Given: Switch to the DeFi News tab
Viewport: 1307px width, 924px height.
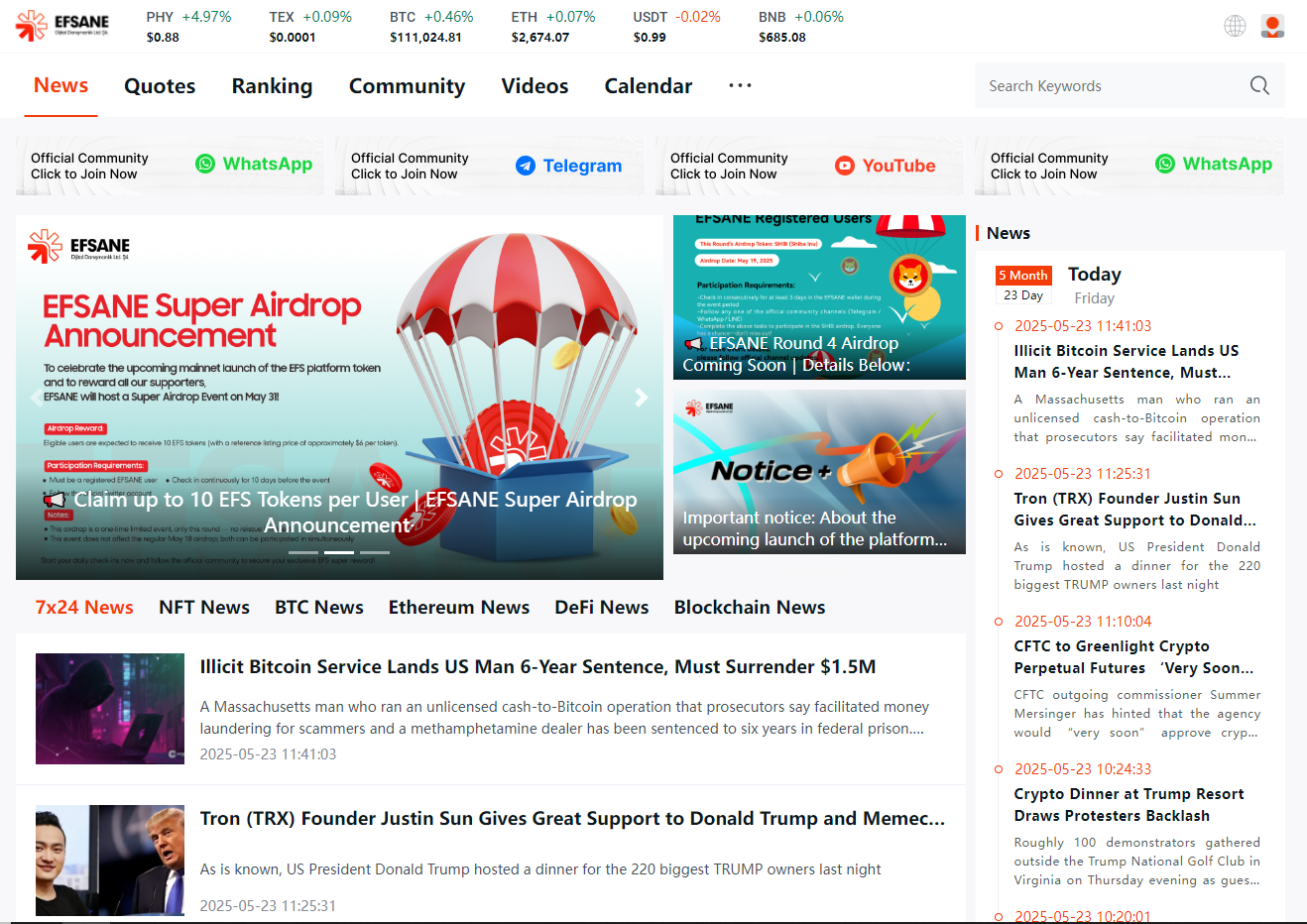Looking at the screenshot, I should [601, 608].
